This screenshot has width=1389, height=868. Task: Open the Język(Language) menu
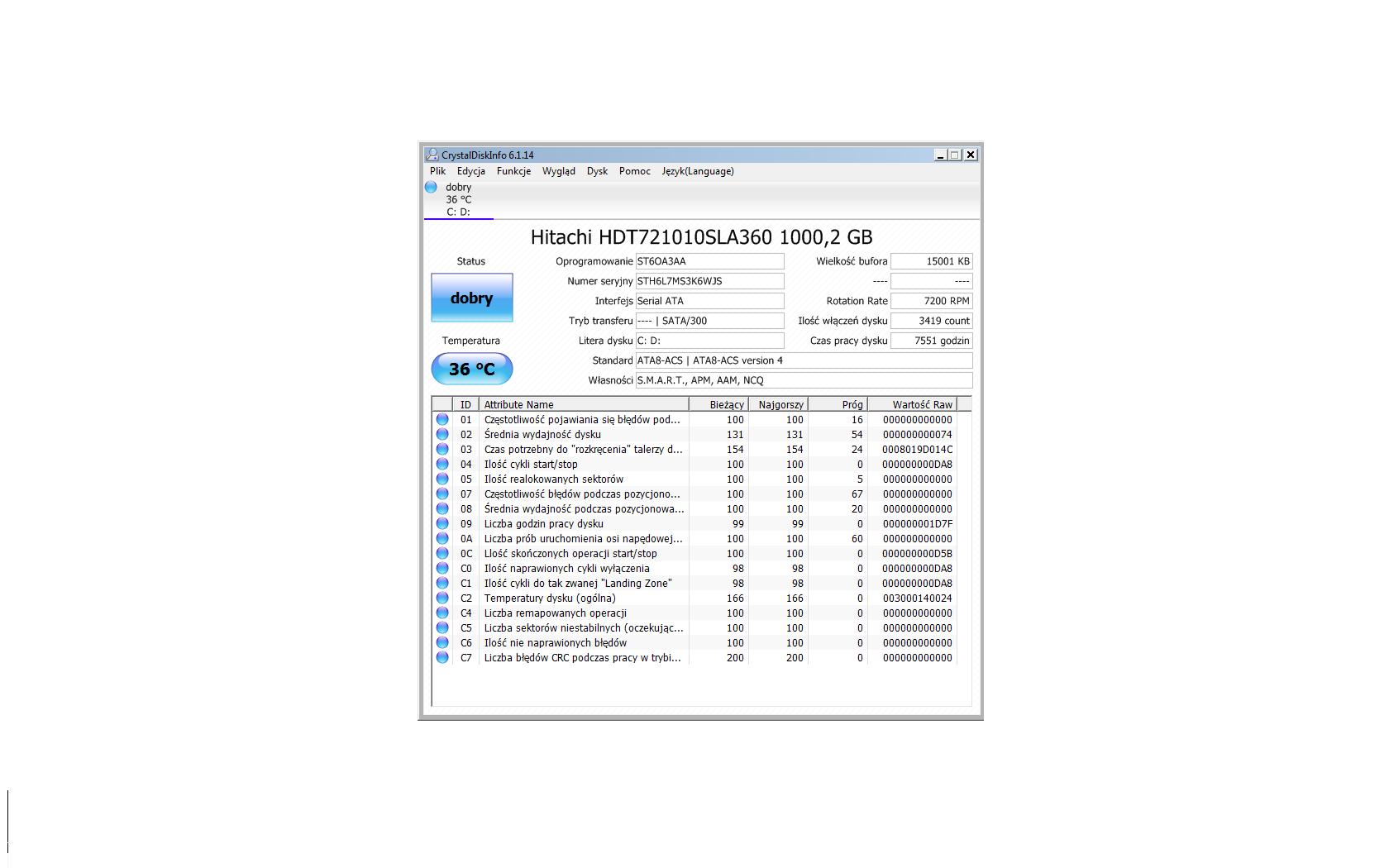tap(698, 171)
